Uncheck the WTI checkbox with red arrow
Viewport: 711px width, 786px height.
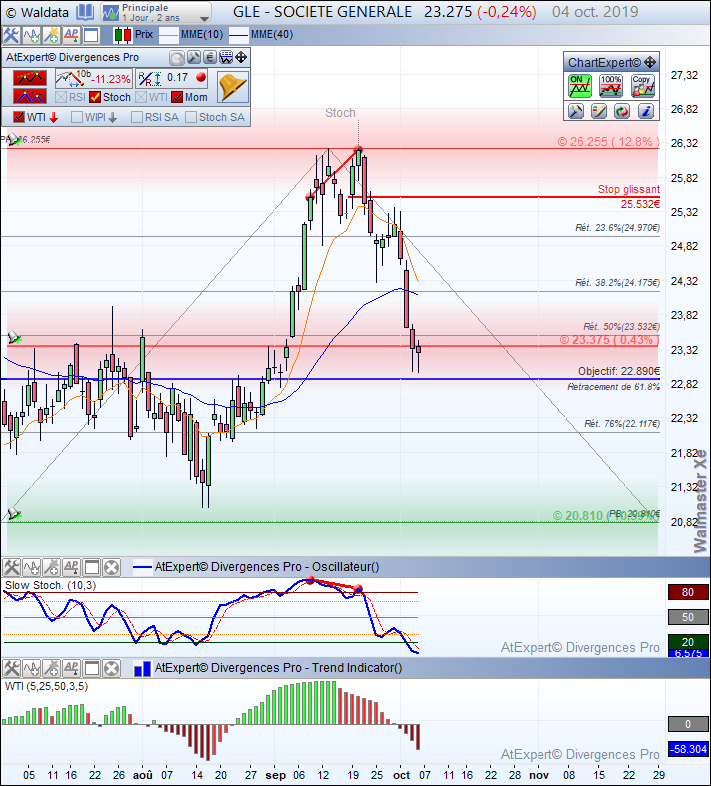[x=19, y=117]
